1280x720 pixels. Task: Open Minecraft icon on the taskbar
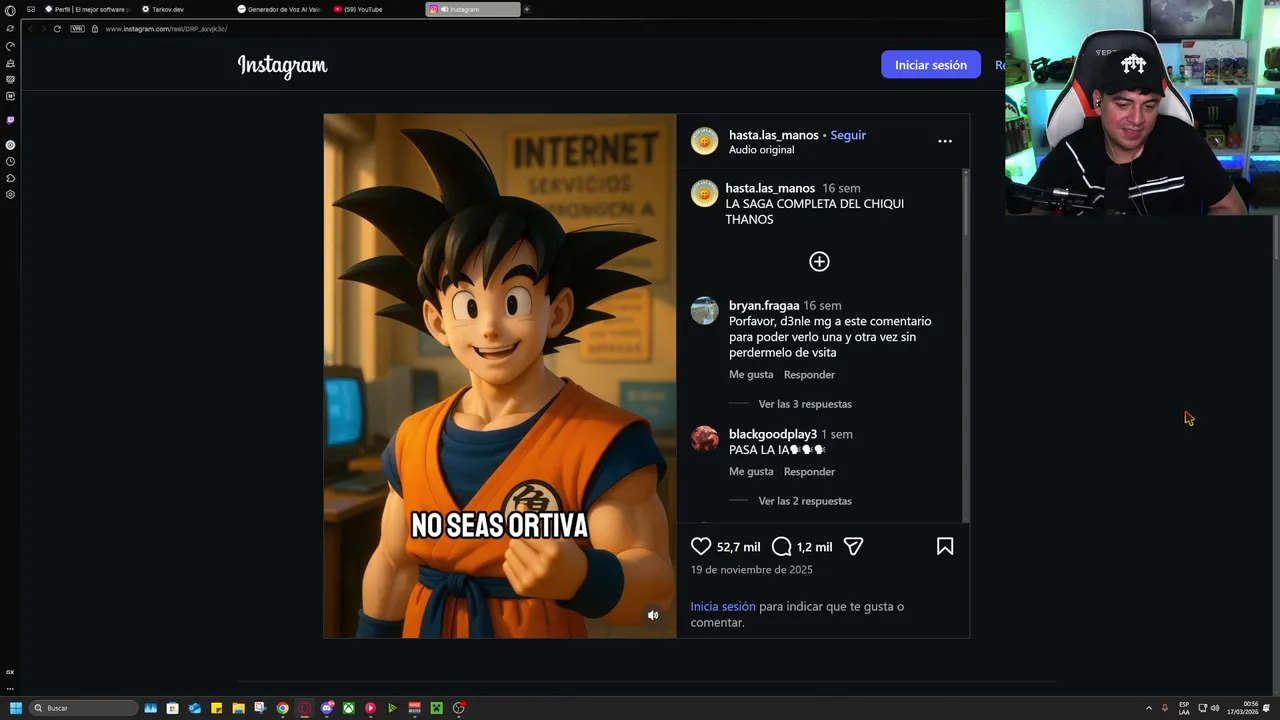point(437,708)
